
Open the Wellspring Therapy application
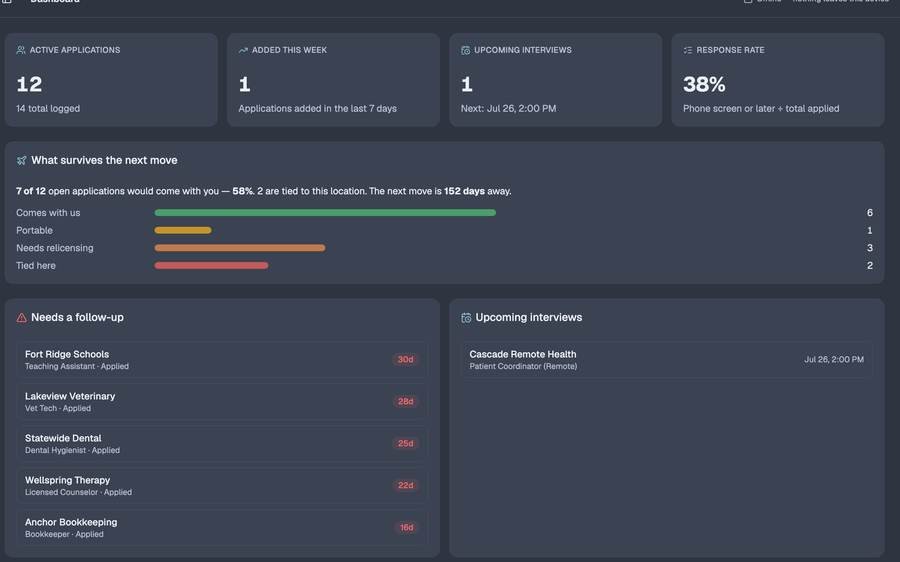pyautogui.click(x=222, y=486)
